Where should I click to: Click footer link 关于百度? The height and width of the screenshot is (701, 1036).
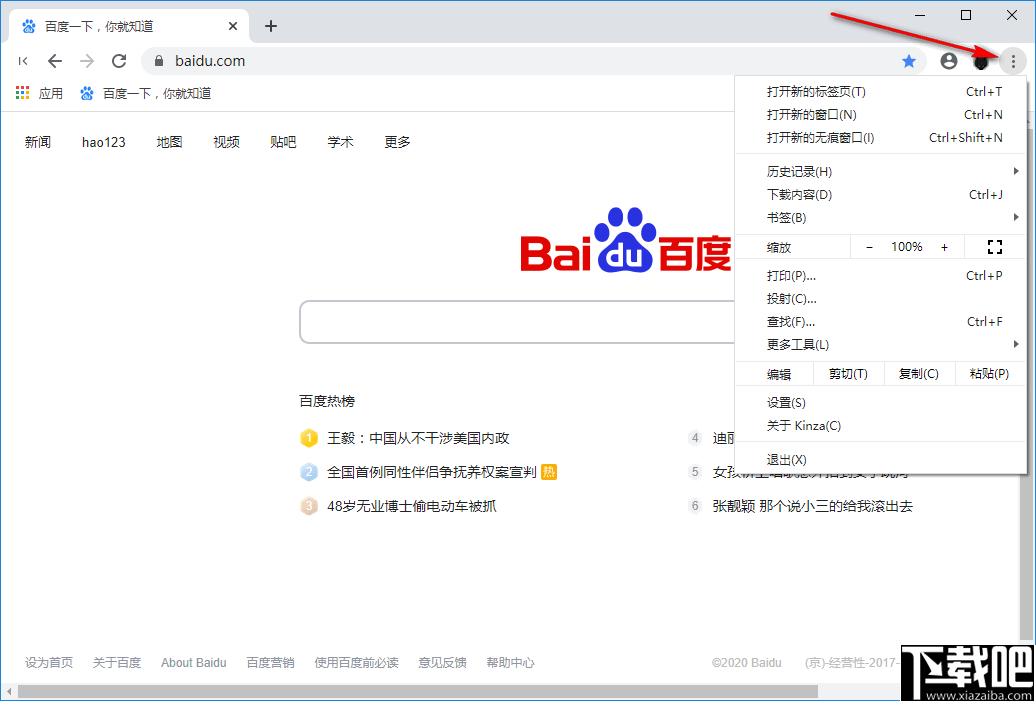pos(117,663)
